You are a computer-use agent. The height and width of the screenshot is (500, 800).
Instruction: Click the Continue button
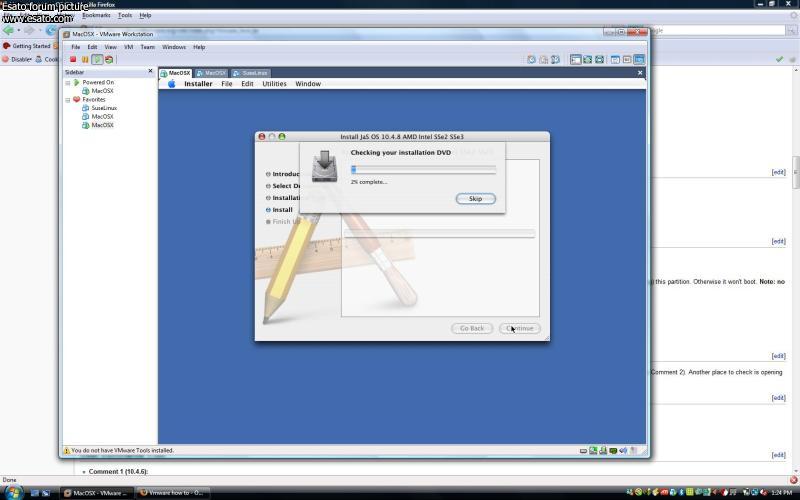point(519,328)
